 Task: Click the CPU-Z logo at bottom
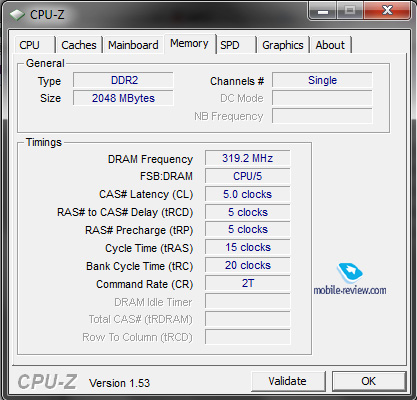pyautogui.click(x=47, y=382)
